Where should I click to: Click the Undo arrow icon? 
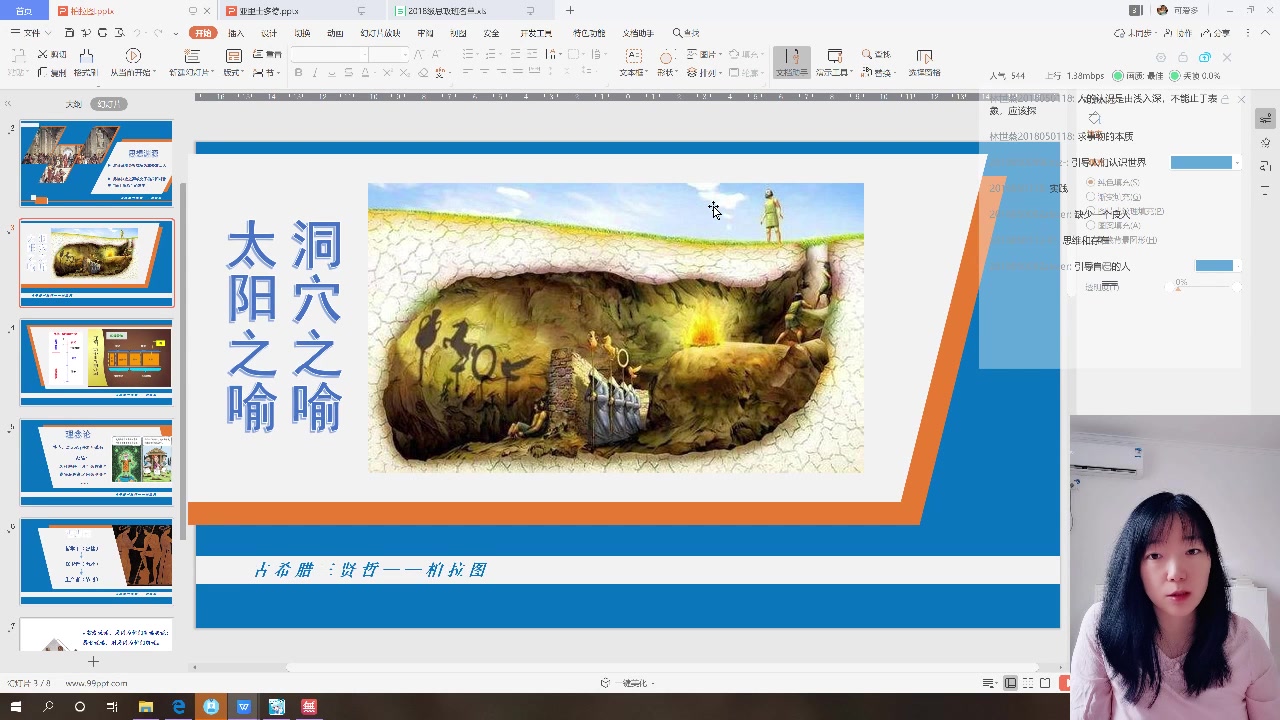[x=139, y=33]
